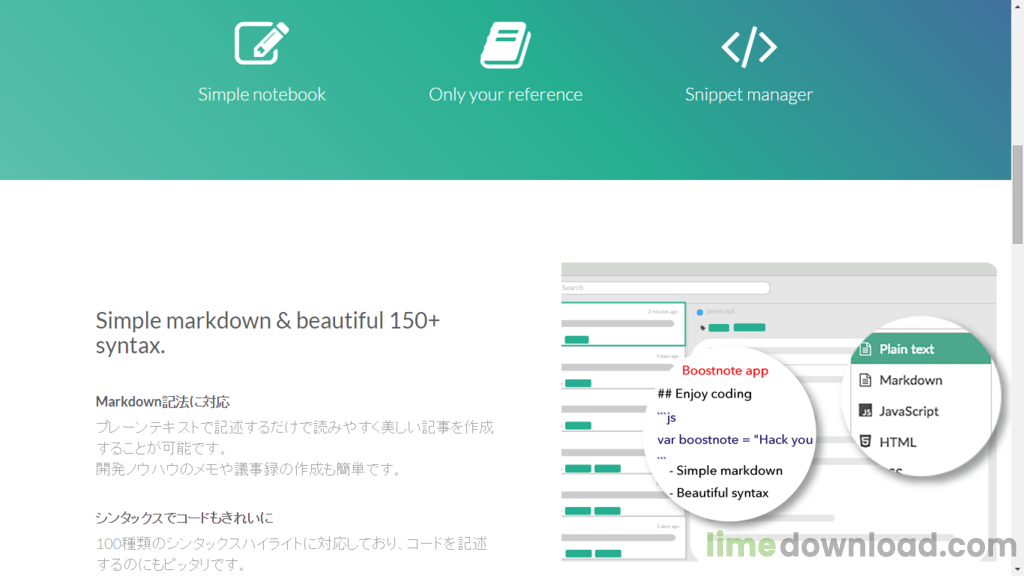This screenshot has height=576, width=1024.
Task: Click the page's vertical scrollbar thumb
Action: 1017,195
